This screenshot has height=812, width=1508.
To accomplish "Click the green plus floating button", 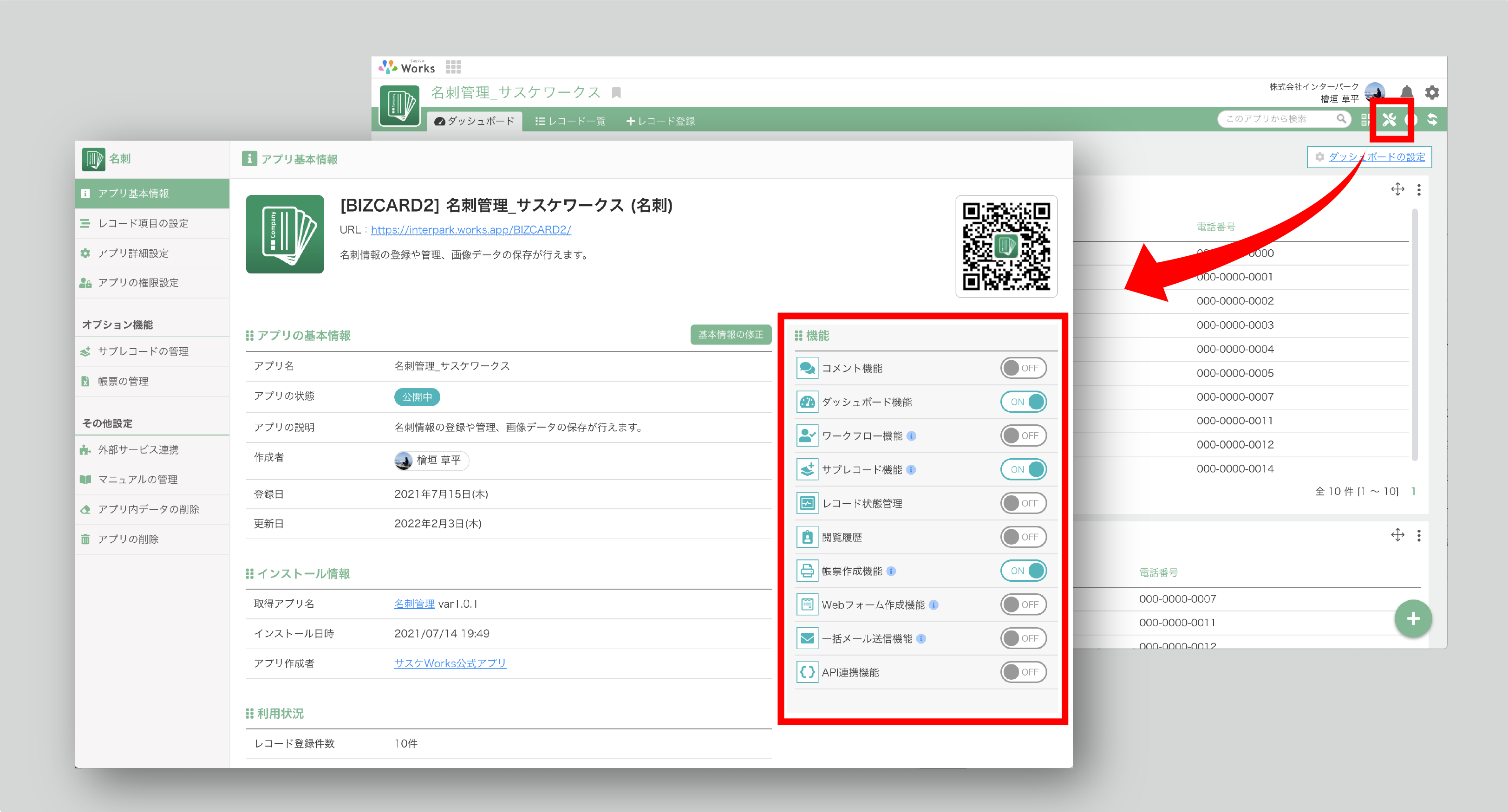I will point(1413,618).
